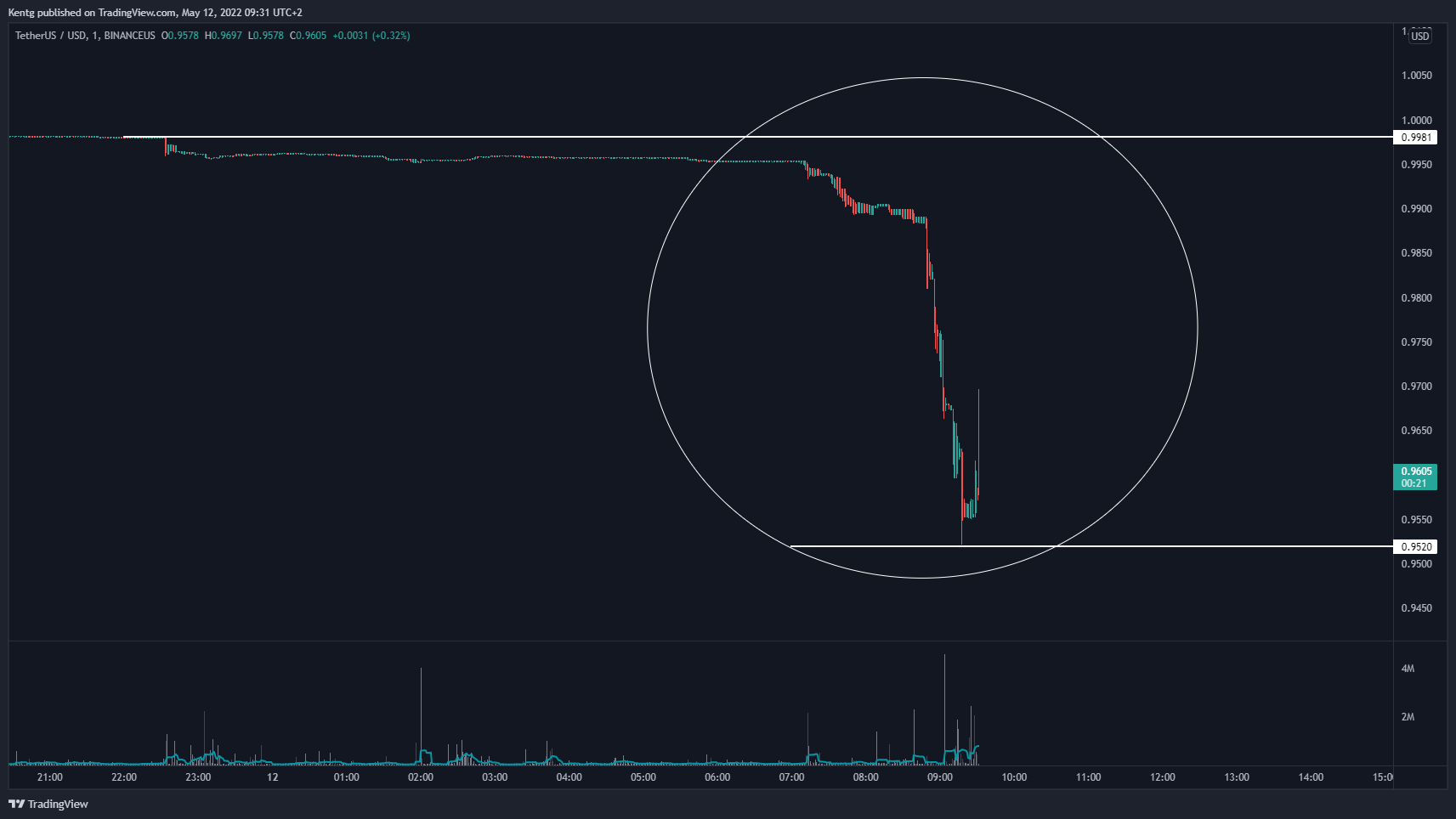Click the 0.9800 price axis label

[1417, 298]
